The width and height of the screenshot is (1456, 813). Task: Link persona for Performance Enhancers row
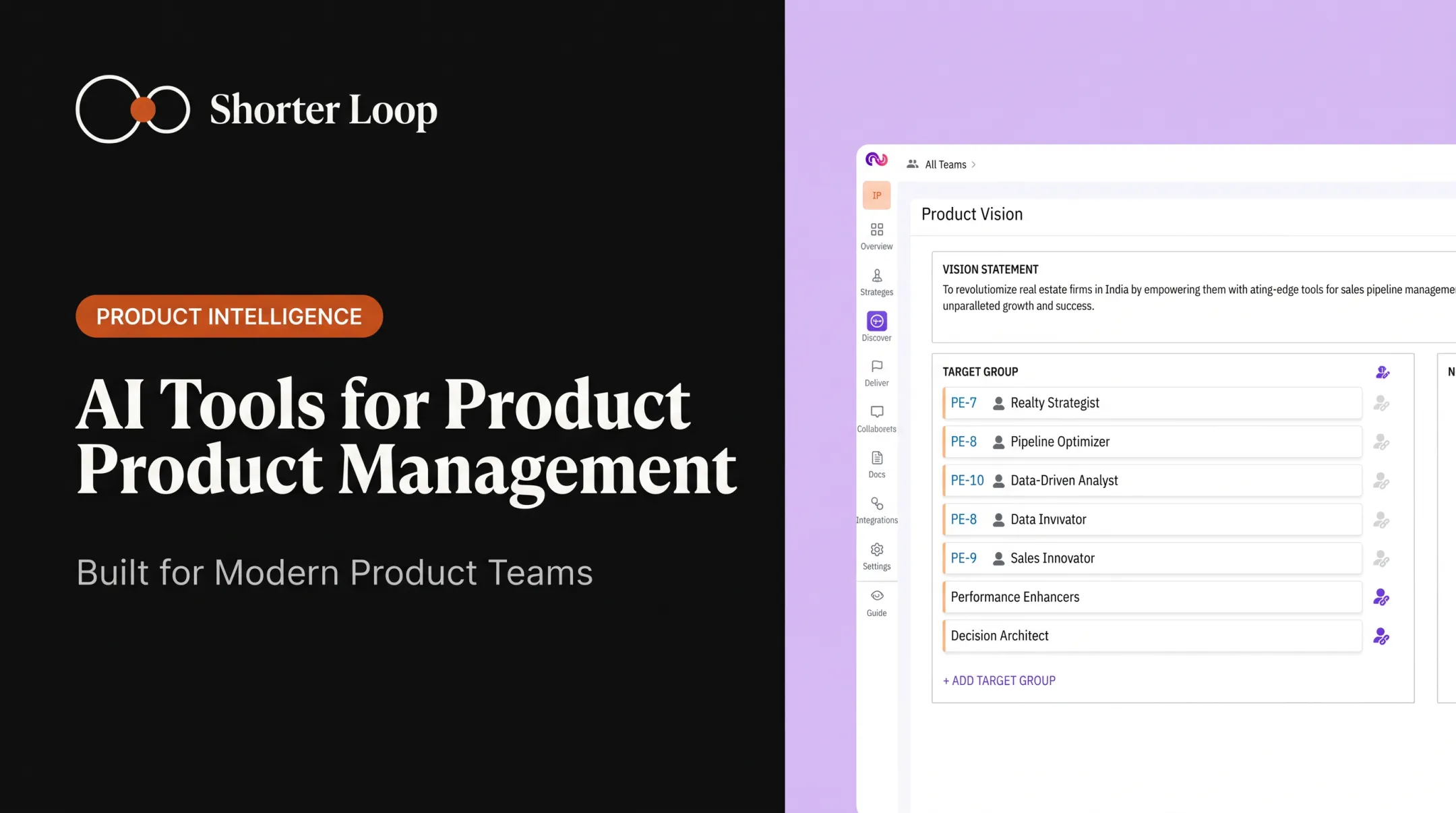tap(1381, 597)
